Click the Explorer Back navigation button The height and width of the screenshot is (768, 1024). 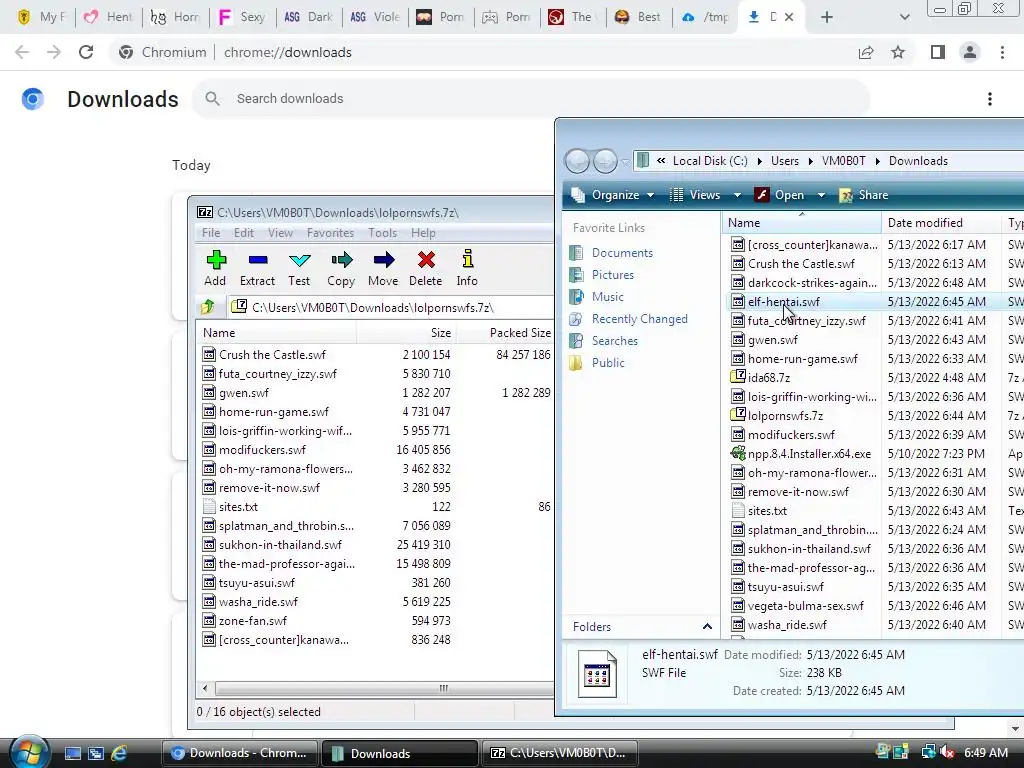(x=577, y=161)
